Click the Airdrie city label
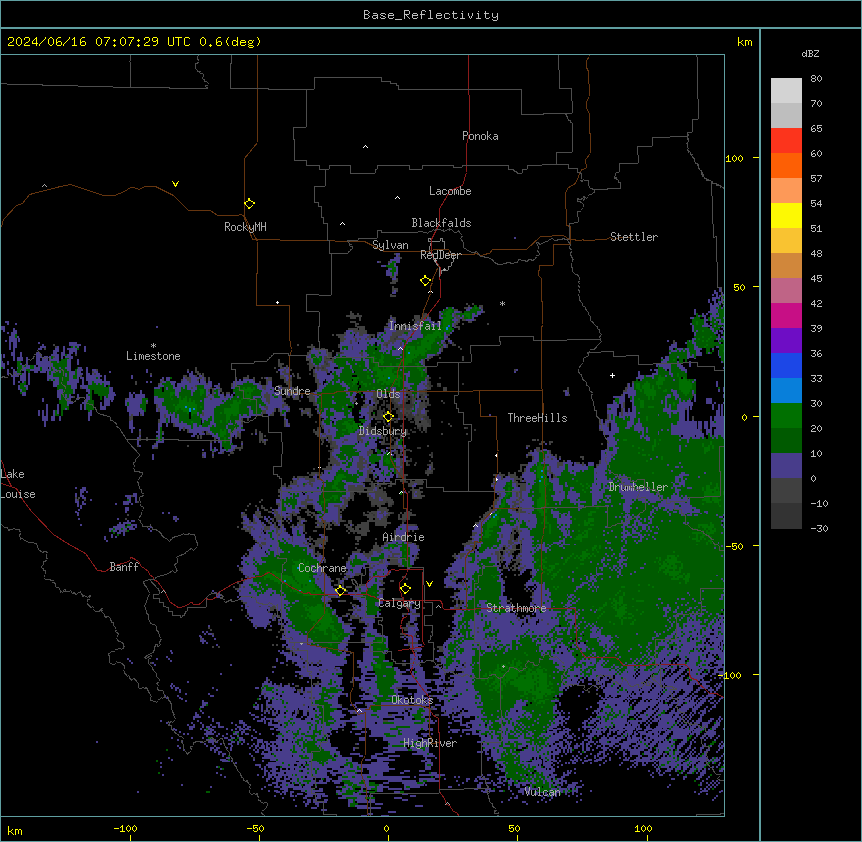Image resolution: width=862 pixels, height=842 pixels. tap(403, 537)
